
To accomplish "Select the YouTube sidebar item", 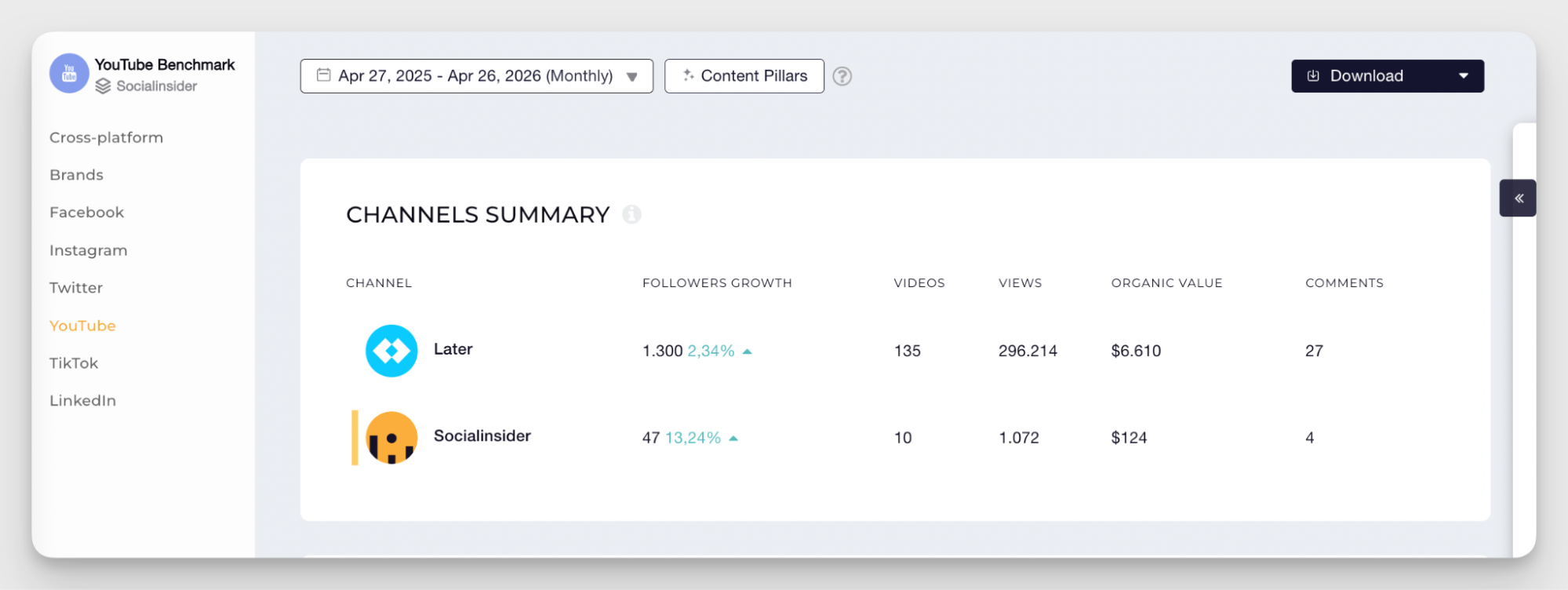I will tap(82, 326).
